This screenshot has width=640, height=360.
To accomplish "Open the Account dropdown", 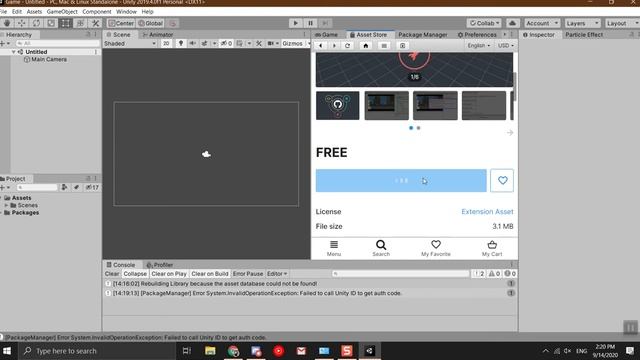I will 542,23.
